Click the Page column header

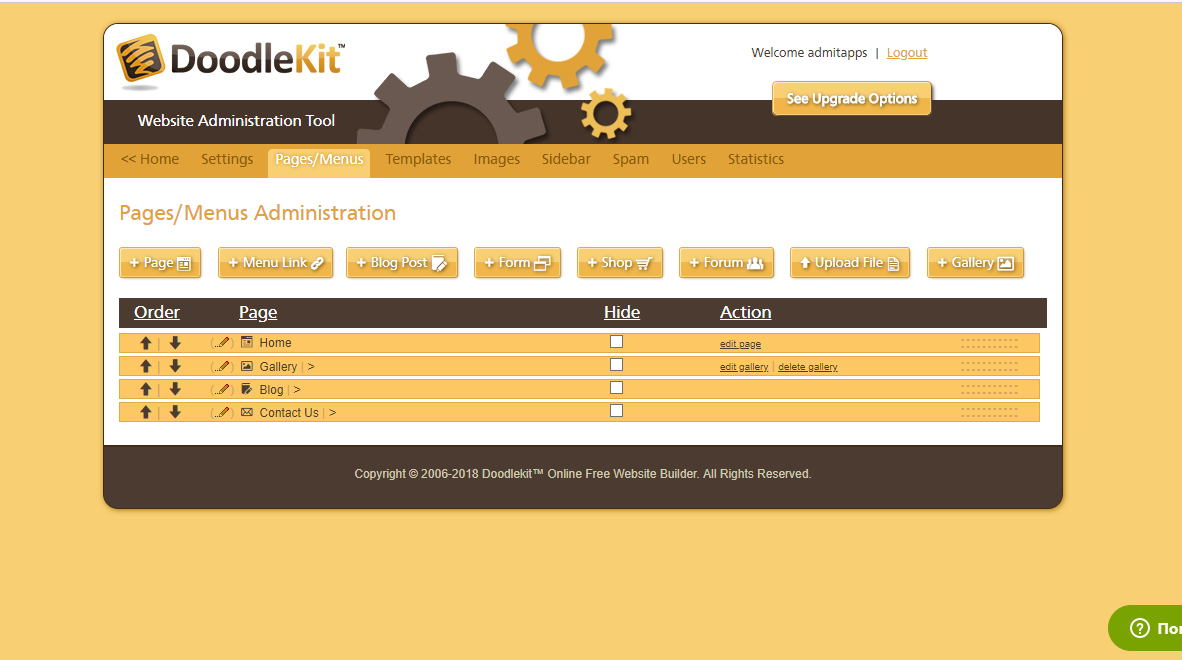(258, 312)
